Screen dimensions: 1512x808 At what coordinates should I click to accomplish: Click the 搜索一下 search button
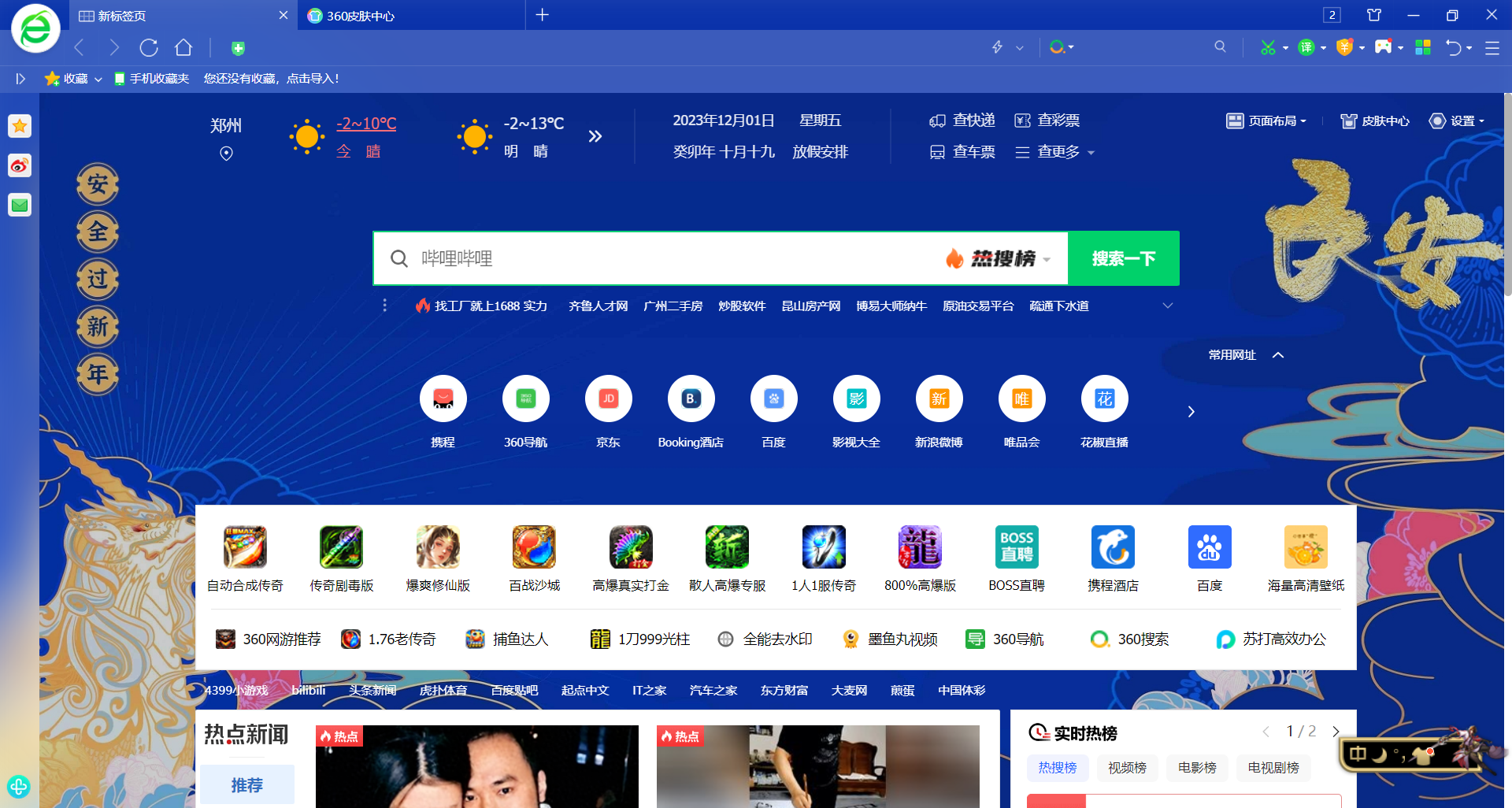coord(1123,258)
